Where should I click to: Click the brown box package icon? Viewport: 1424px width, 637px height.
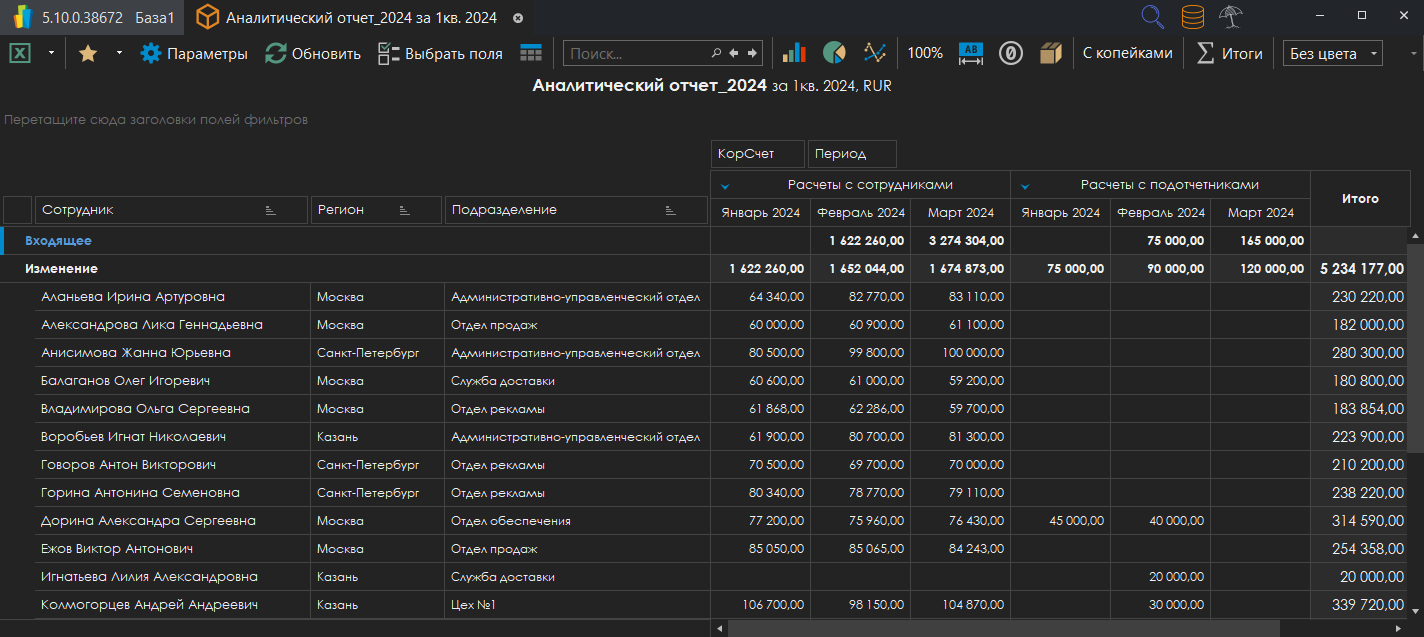click(x=1050, y=53)
